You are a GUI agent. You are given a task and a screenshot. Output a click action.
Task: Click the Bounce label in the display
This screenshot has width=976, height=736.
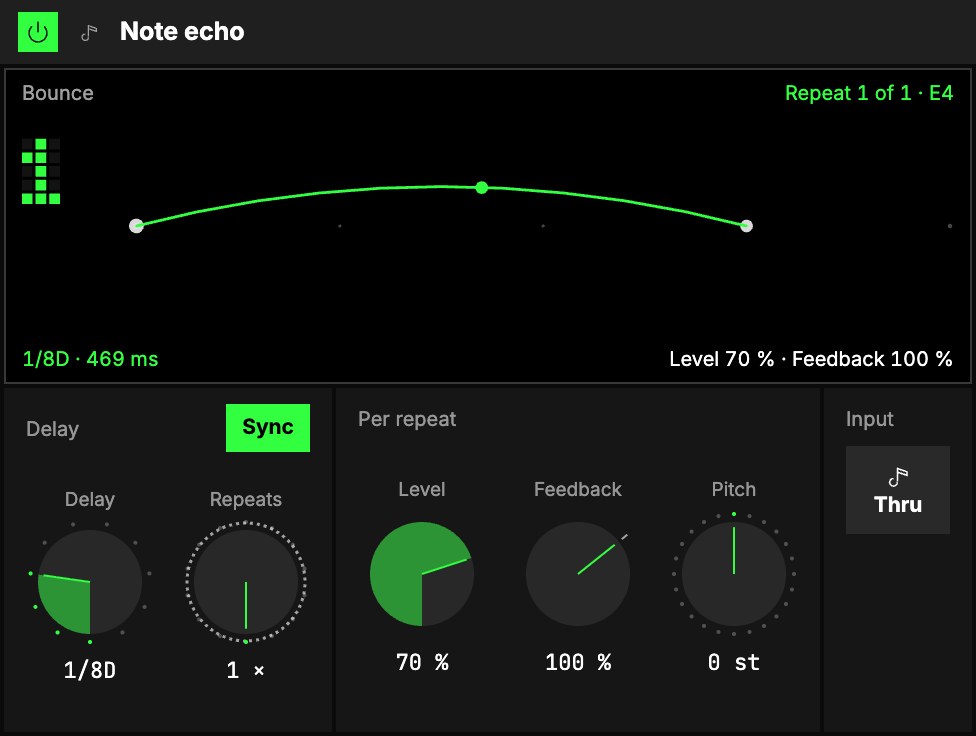(x=58, y=93)
